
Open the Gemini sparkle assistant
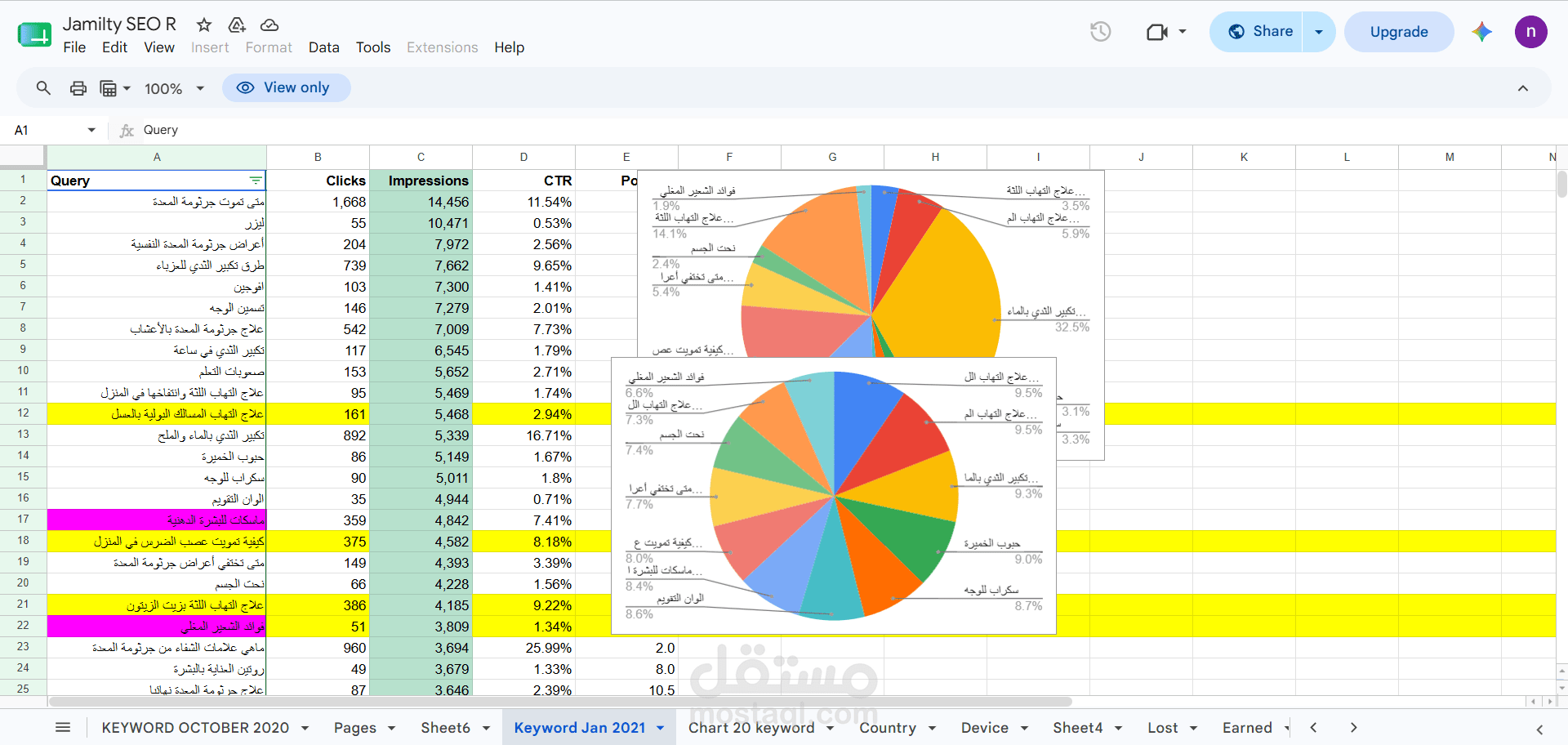tap(1481, 32)
